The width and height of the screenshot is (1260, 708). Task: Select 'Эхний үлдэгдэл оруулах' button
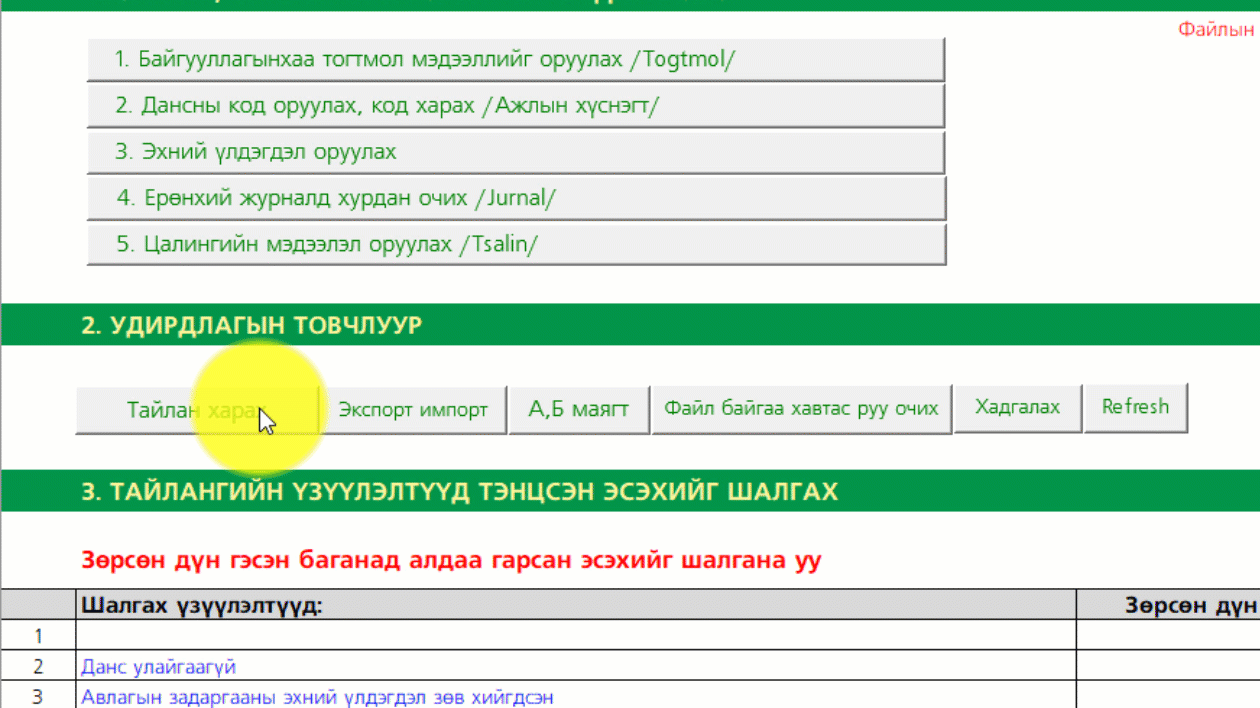pos(514,151)
